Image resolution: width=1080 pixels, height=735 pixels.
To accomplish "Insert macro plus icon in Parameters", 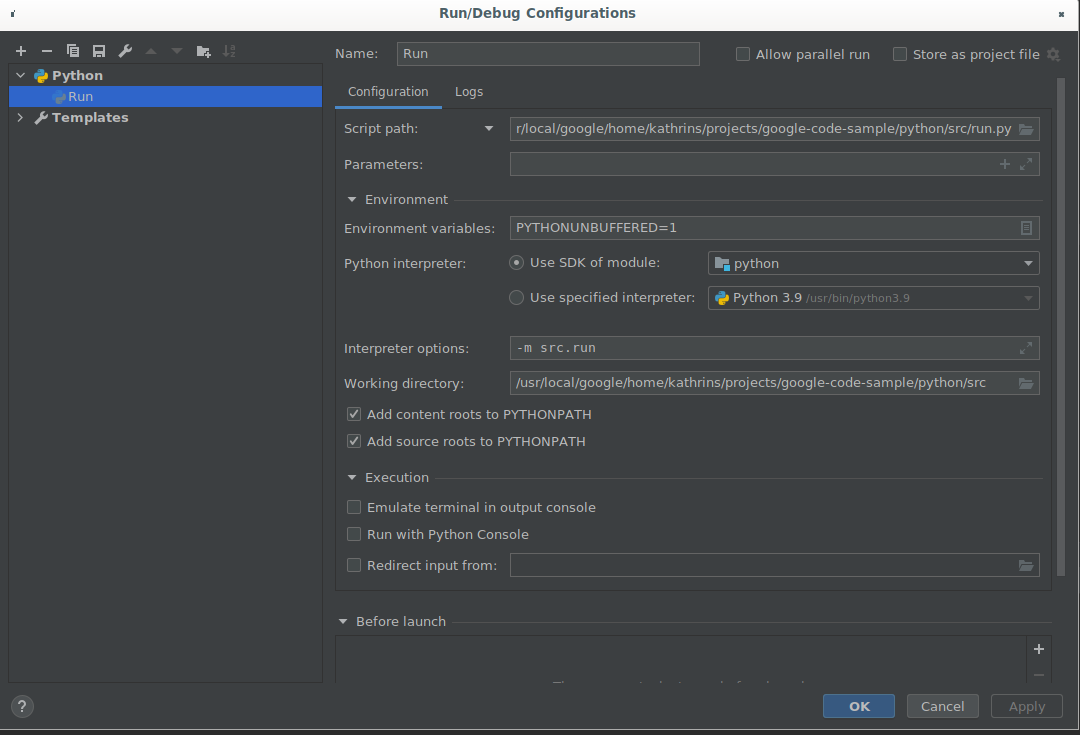I will tap(1005, 164).
